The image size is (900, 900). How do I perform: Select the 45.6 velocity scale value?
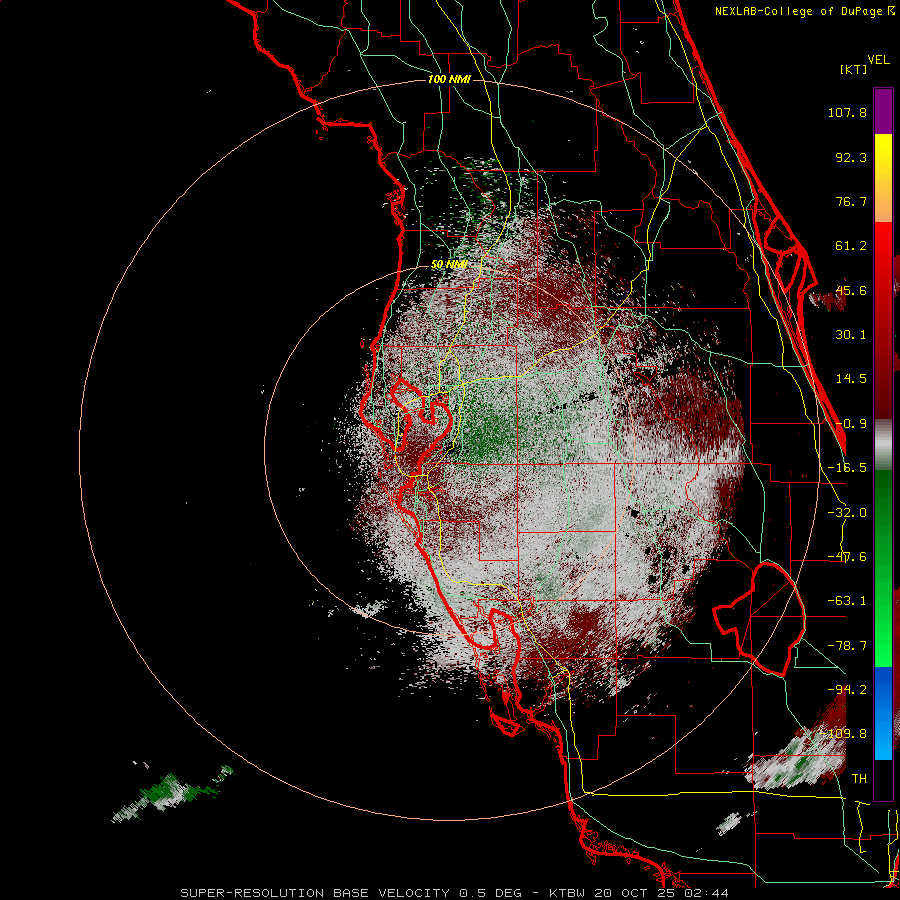pos(851,290)
